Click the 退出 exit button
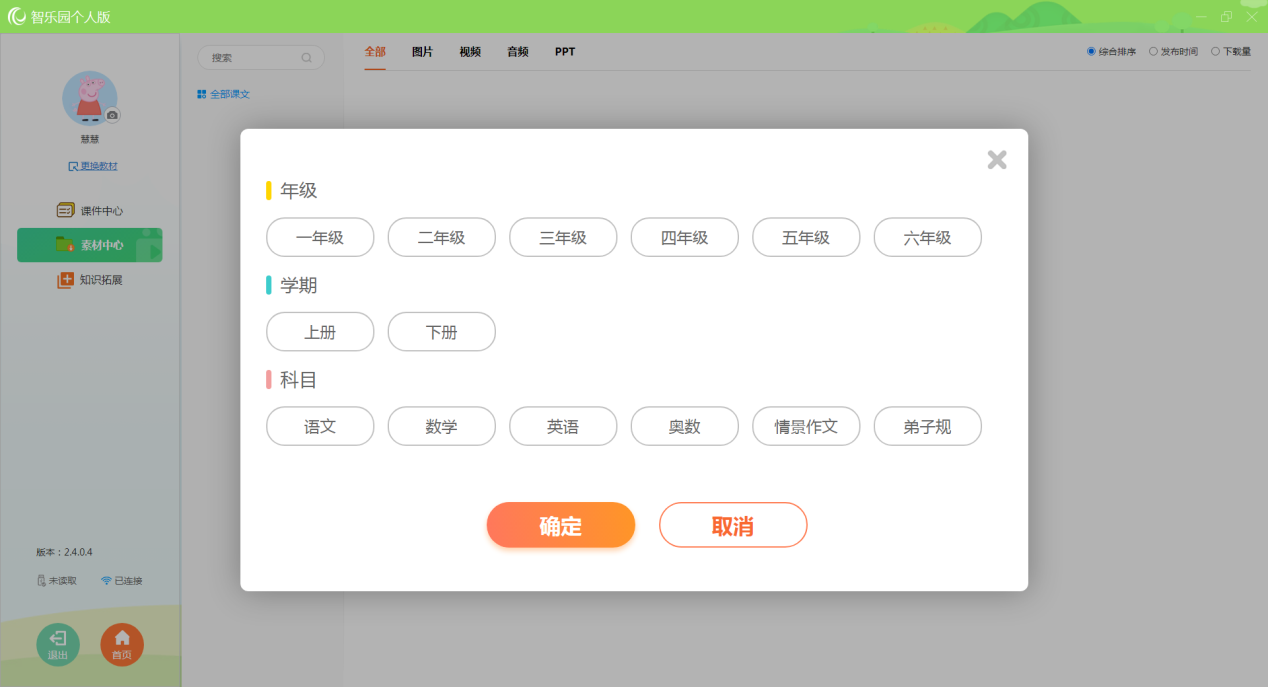The width and height of the screenshot is (1268, 687). click(x=58, y=644)
